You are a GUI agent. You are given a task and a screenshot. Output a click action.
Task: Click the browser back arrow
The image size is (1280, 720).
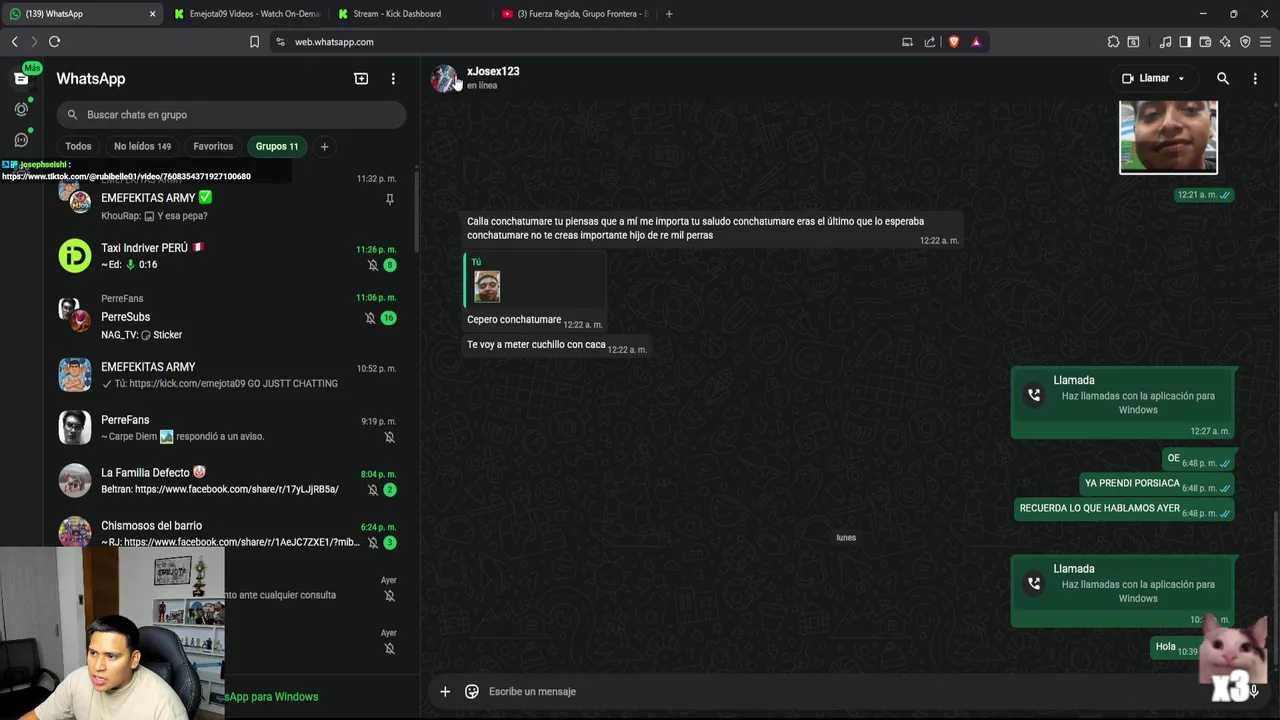tap(14, 42)
